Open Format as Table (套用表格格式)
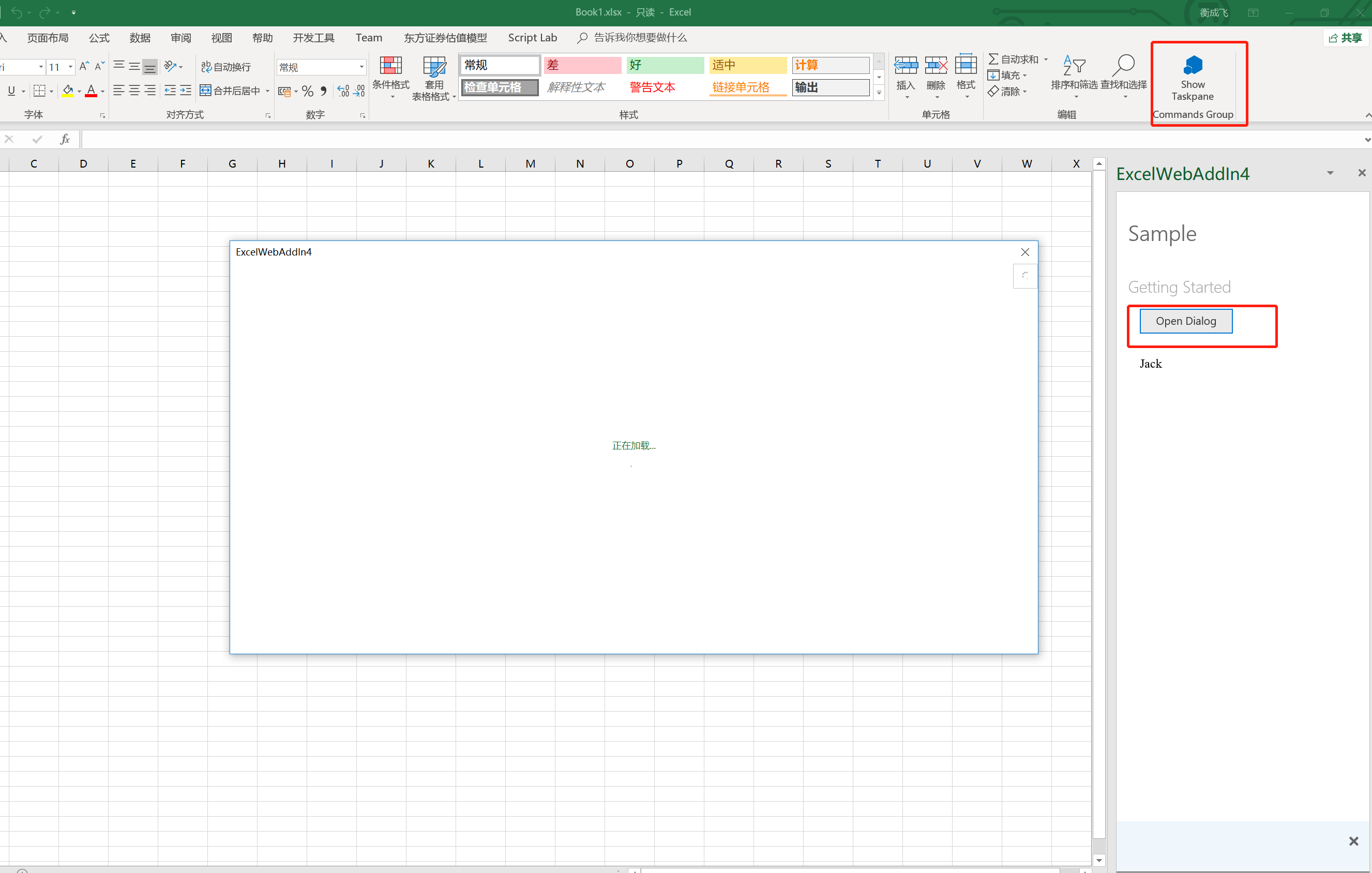 [433, 79]
